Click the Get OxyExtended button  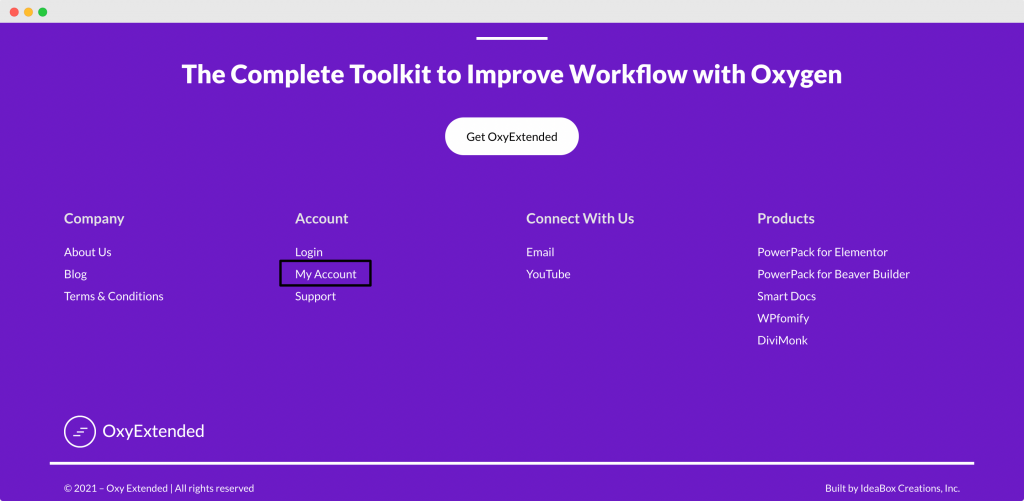[x=511, y=137]
